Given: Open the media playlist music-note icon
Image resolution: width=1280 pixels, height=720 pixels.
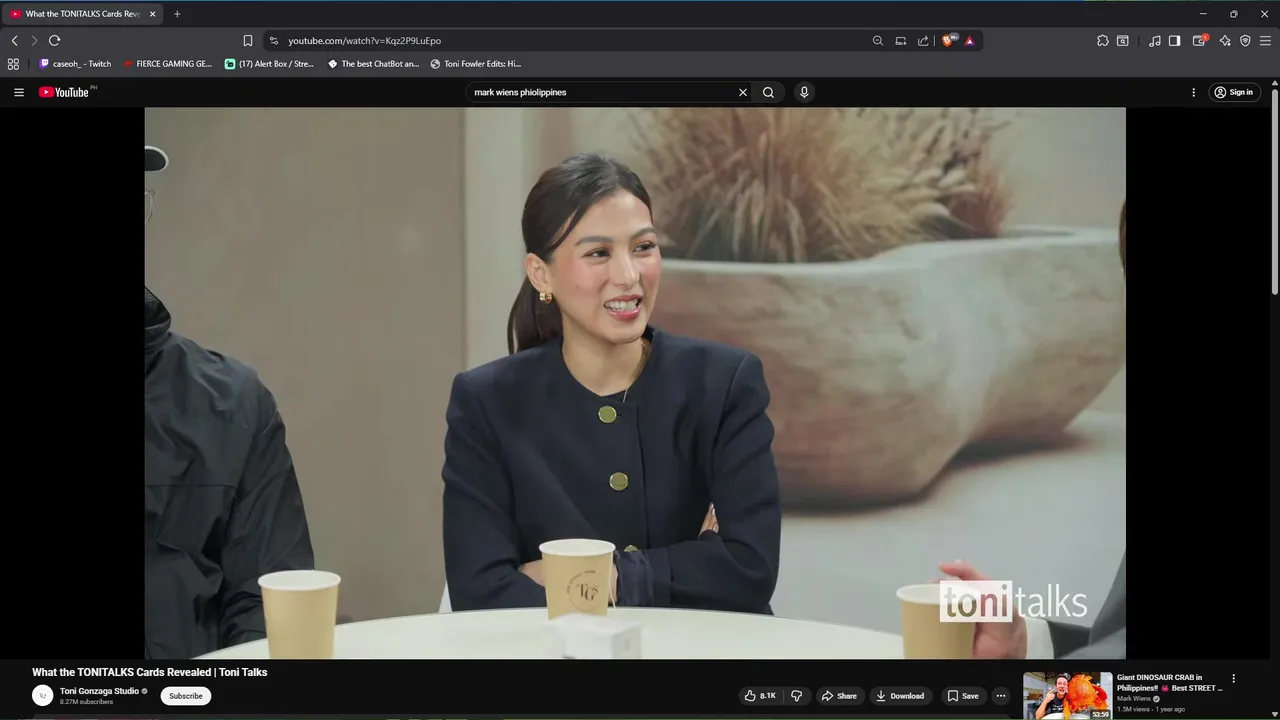Looking at the screenshot, I should [x=1155, y=40].
